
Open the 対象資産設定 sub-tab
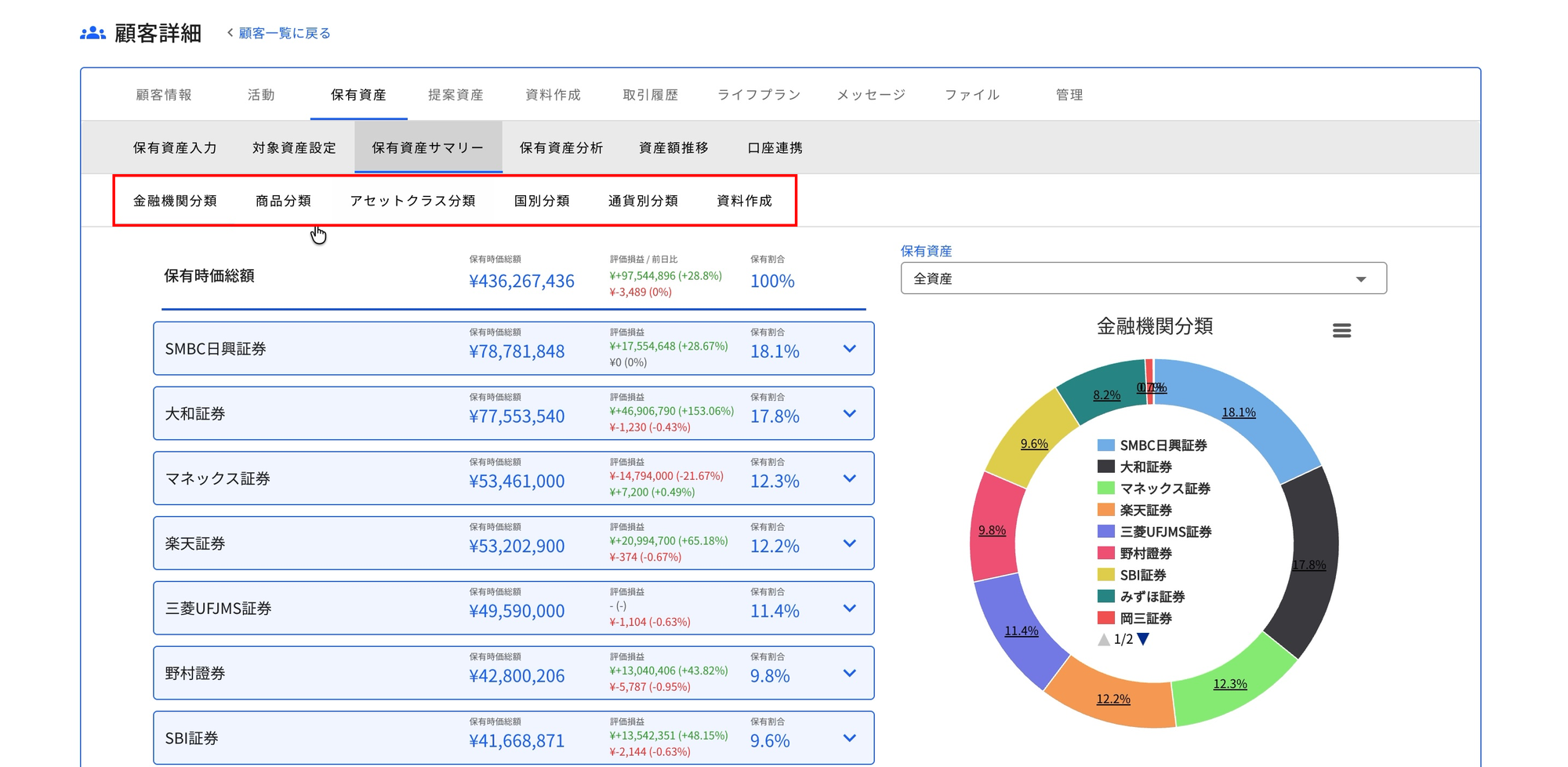pyautogui.click(x=294, y=147)
